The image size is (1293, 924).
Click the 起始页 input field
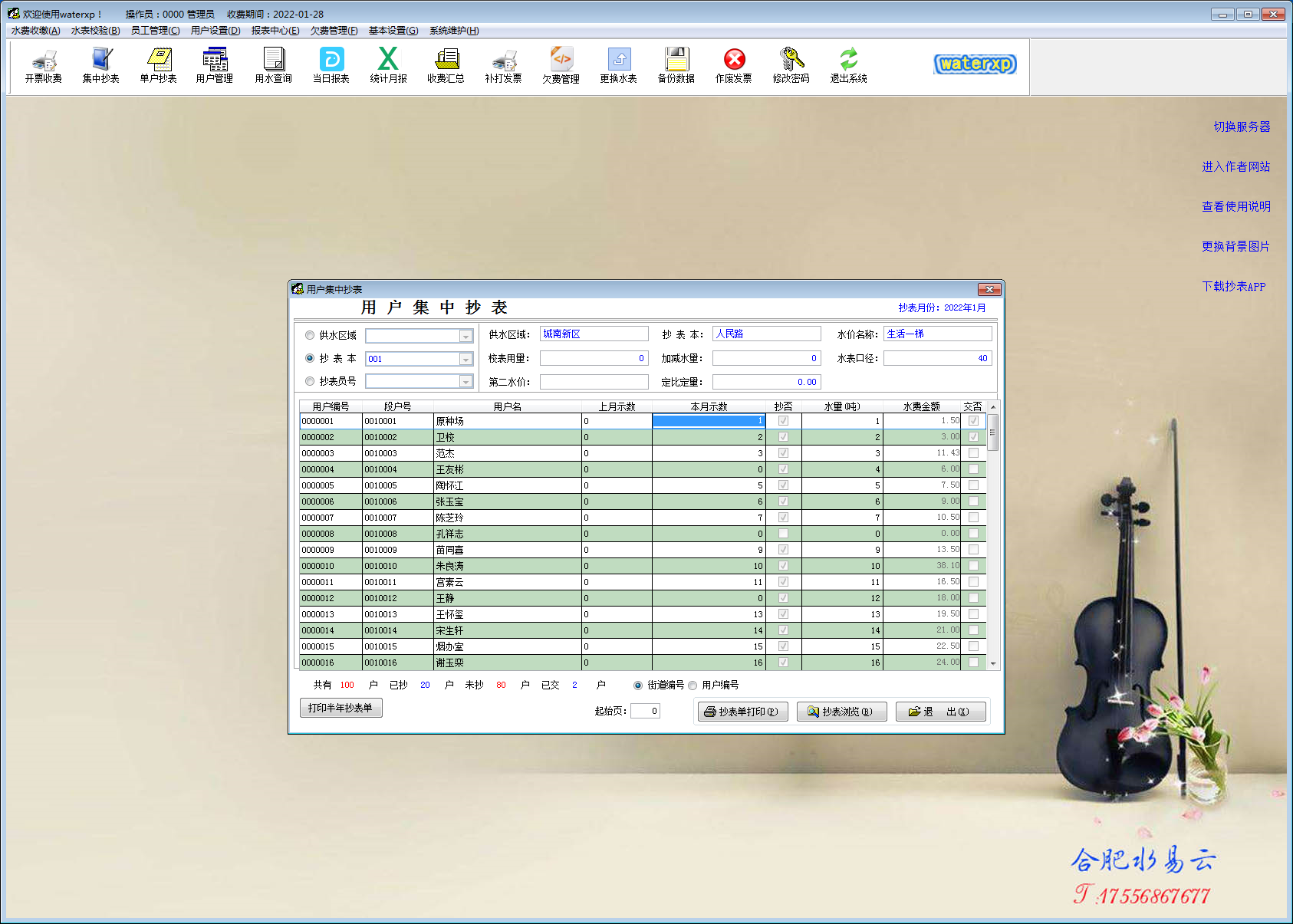[645, 711]
